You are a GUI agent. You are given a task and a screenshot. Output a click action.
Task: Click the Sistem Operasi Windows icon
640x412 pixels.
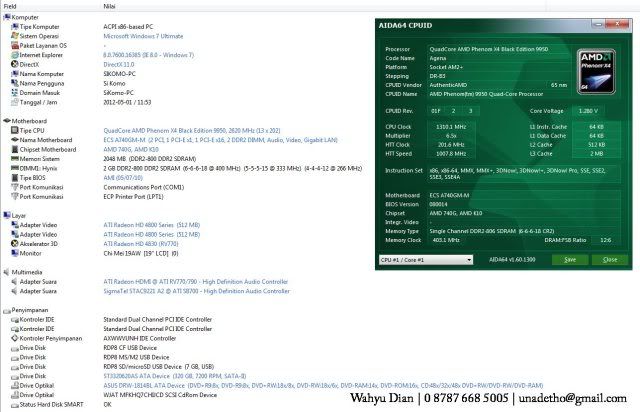click(x=15, y=36)
